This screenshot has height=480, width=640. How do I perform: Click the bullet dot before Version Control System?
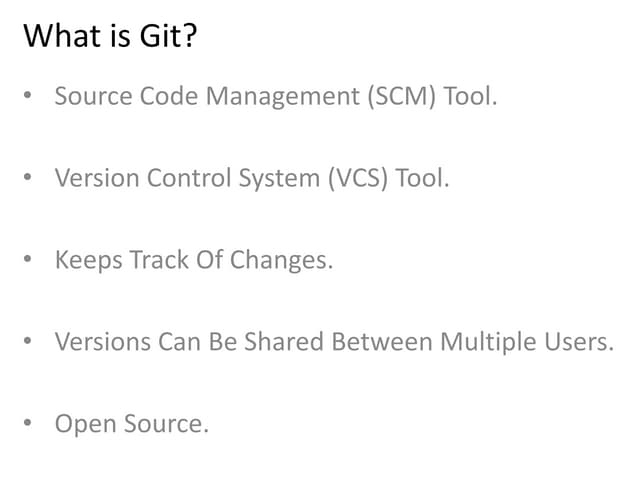29,179
